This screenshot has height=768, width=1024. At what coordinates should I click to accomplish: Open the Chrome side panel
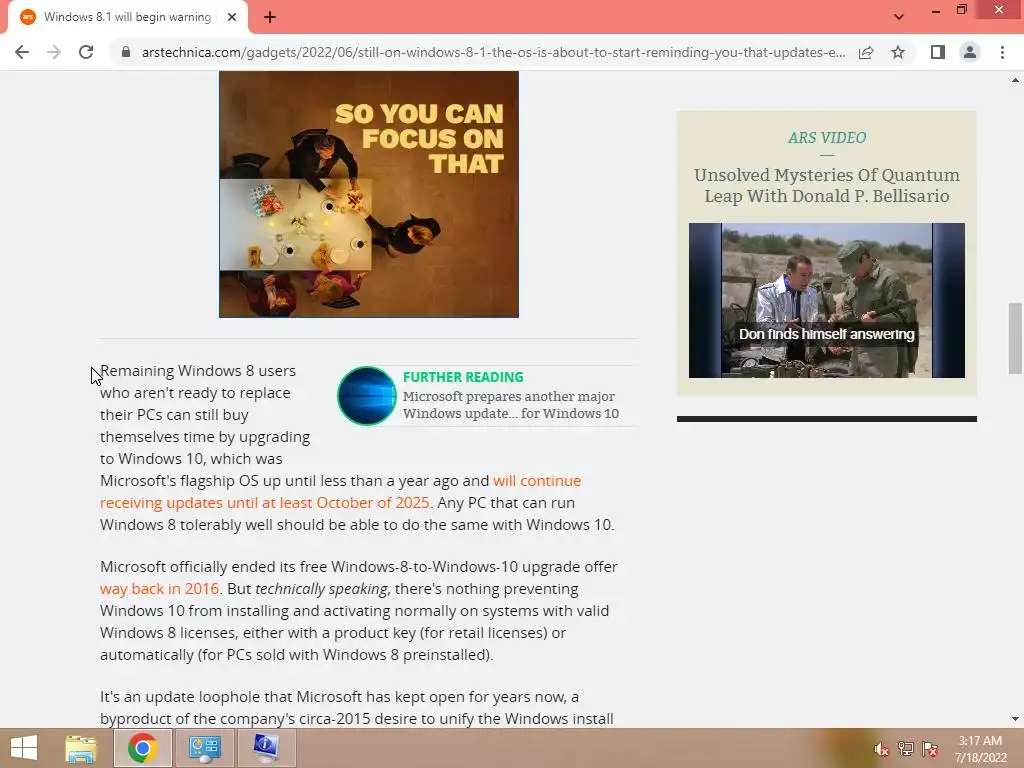(938, 52)
